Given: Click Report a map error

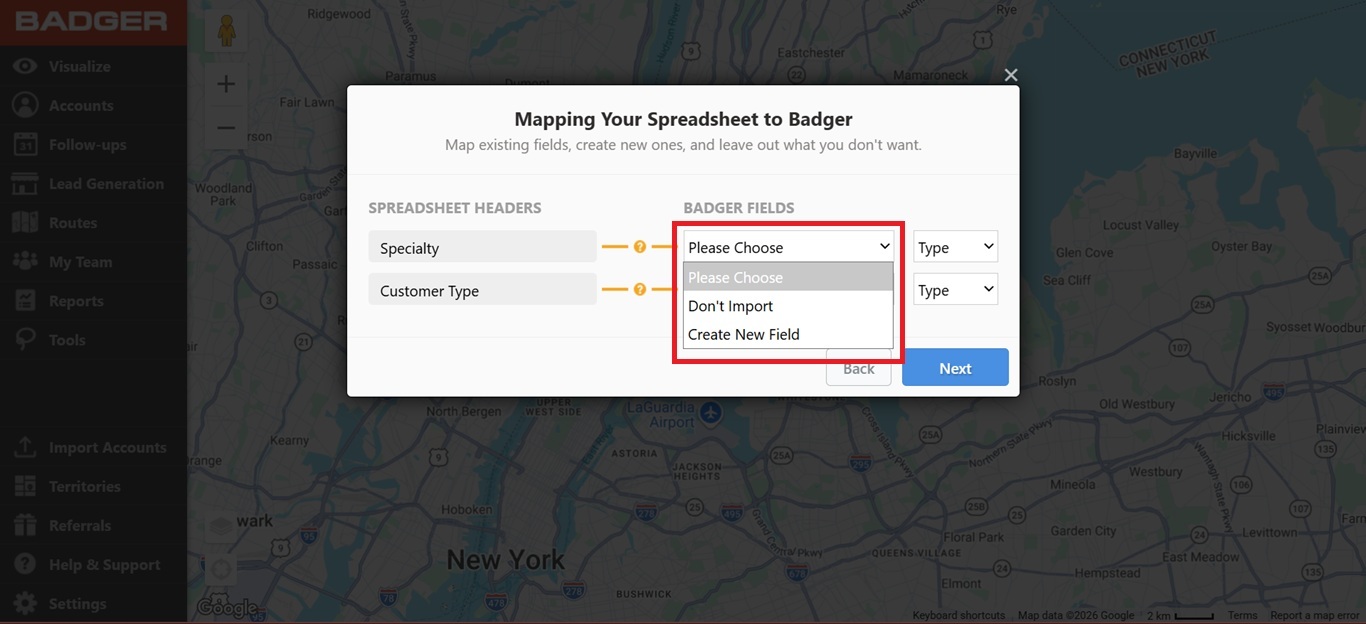Looking at the screenshot, I should [x=1315, y=616].
